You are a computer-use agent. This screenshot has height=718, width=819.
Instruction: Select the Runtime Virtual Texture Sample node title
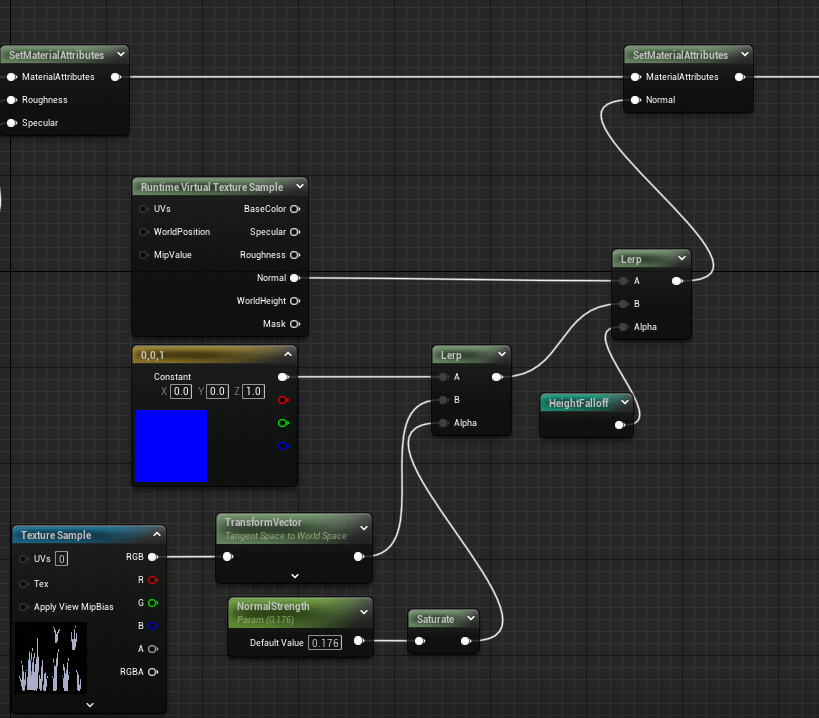[x=211, y=187]
